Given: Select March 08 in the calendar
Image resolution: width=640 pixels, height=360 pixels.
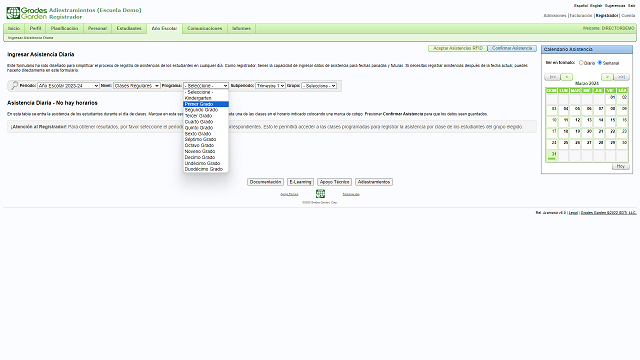Looking at the screenshot, I should pos(611,110).
